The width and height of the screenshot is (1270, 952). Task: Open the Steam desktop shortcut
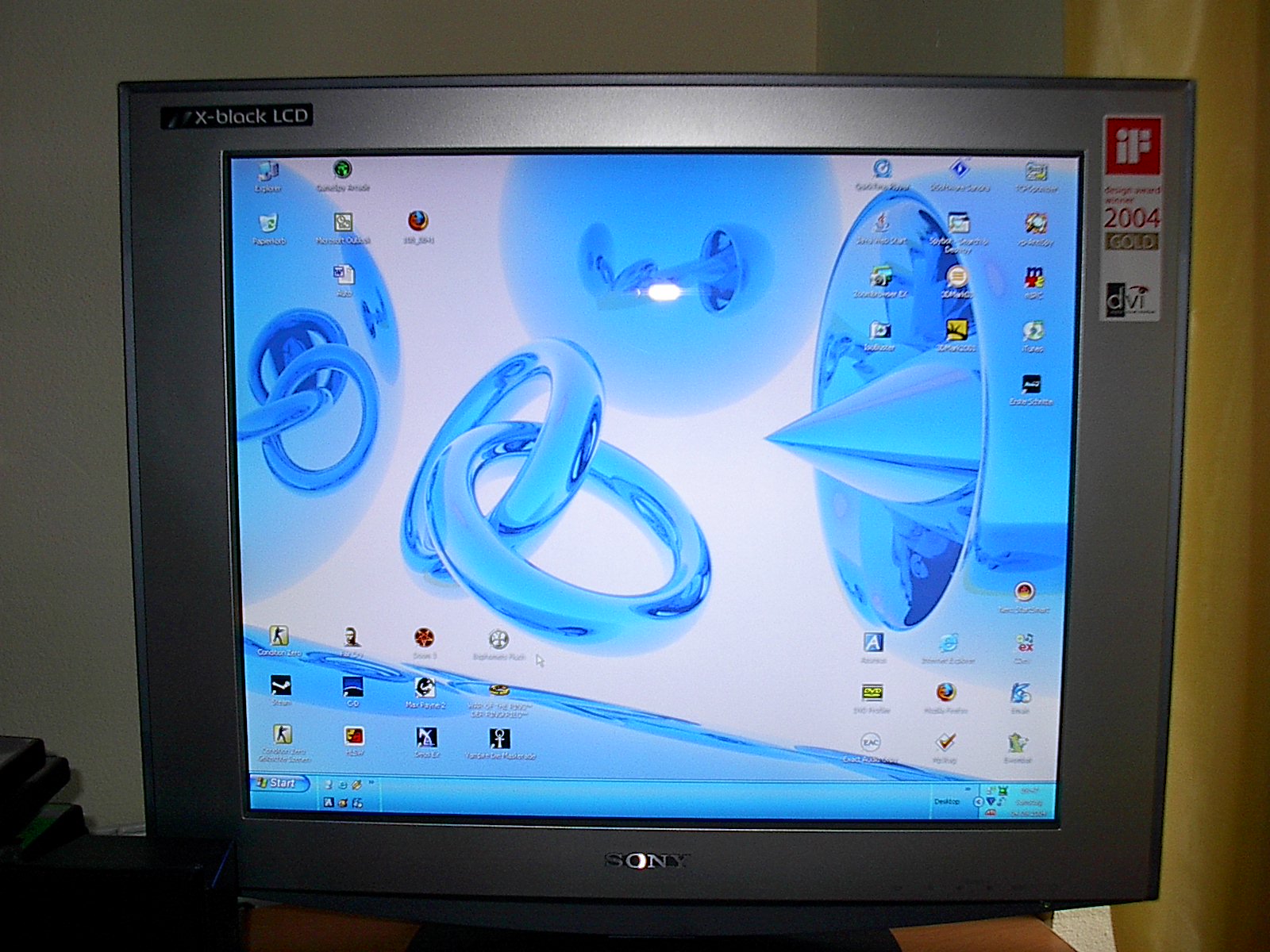(281, 685)
